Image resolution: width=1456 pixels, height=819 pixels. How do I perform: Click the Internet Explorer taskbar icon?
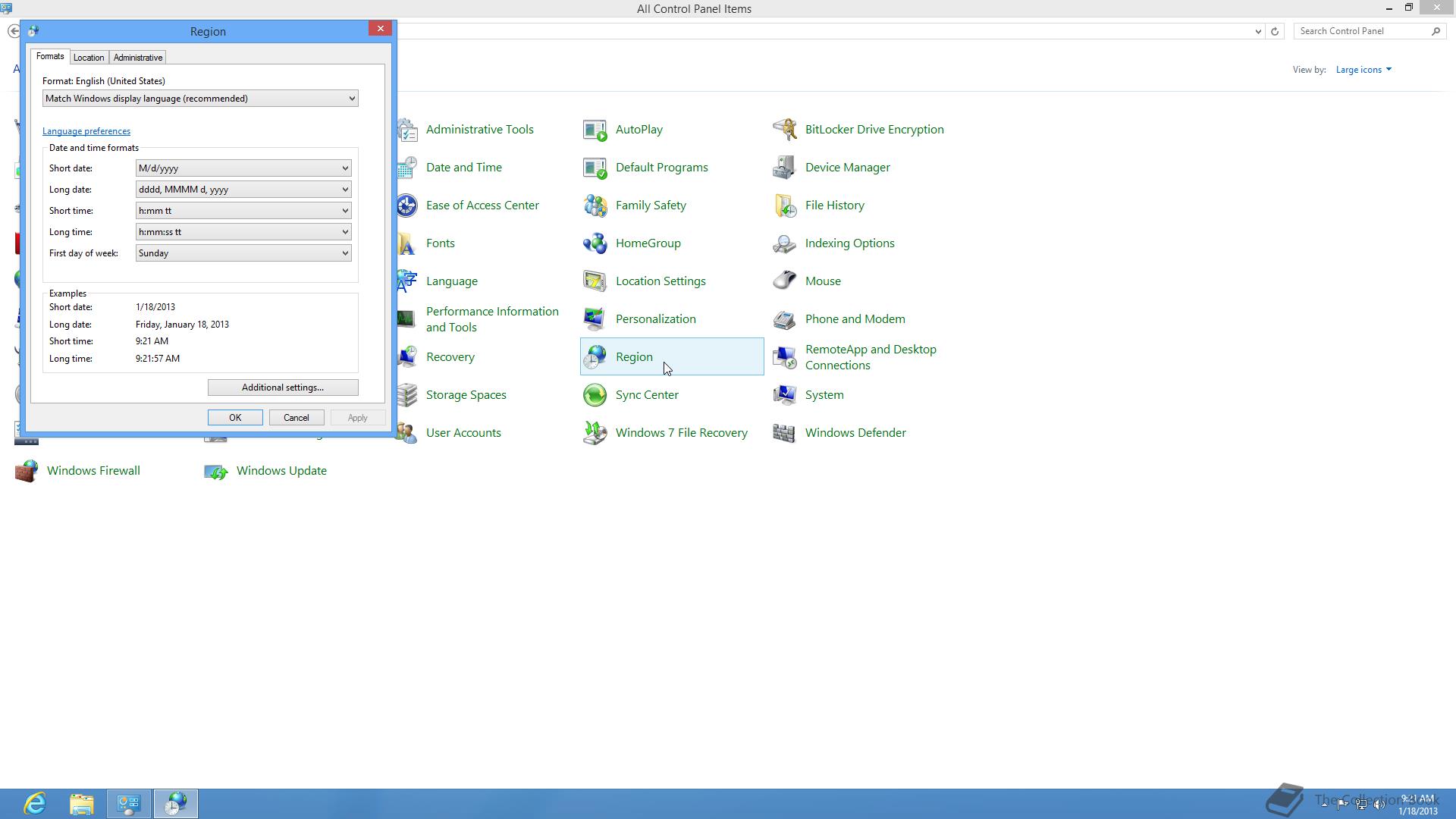click(x=35, y=803)
